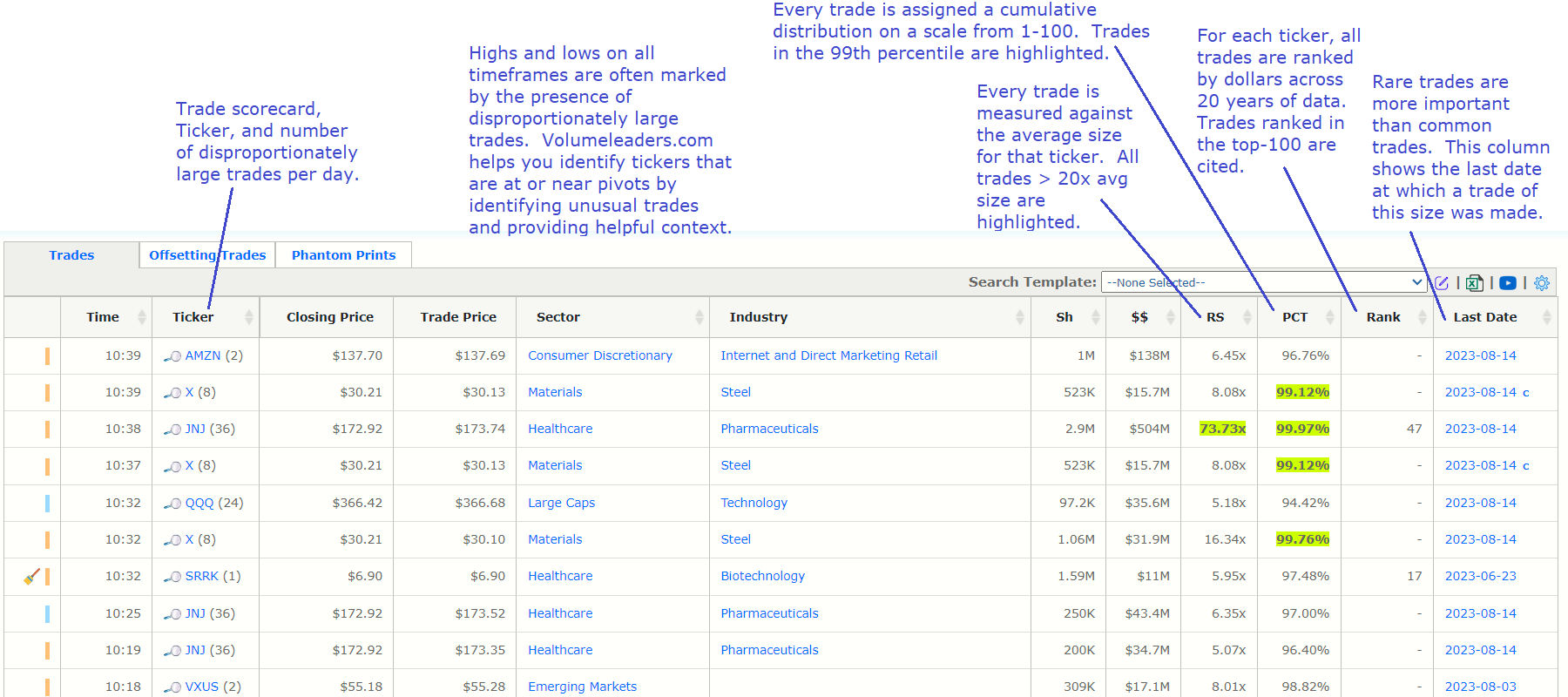
Task: Click the edit search template pencil icon
Action: [1442, 283]
